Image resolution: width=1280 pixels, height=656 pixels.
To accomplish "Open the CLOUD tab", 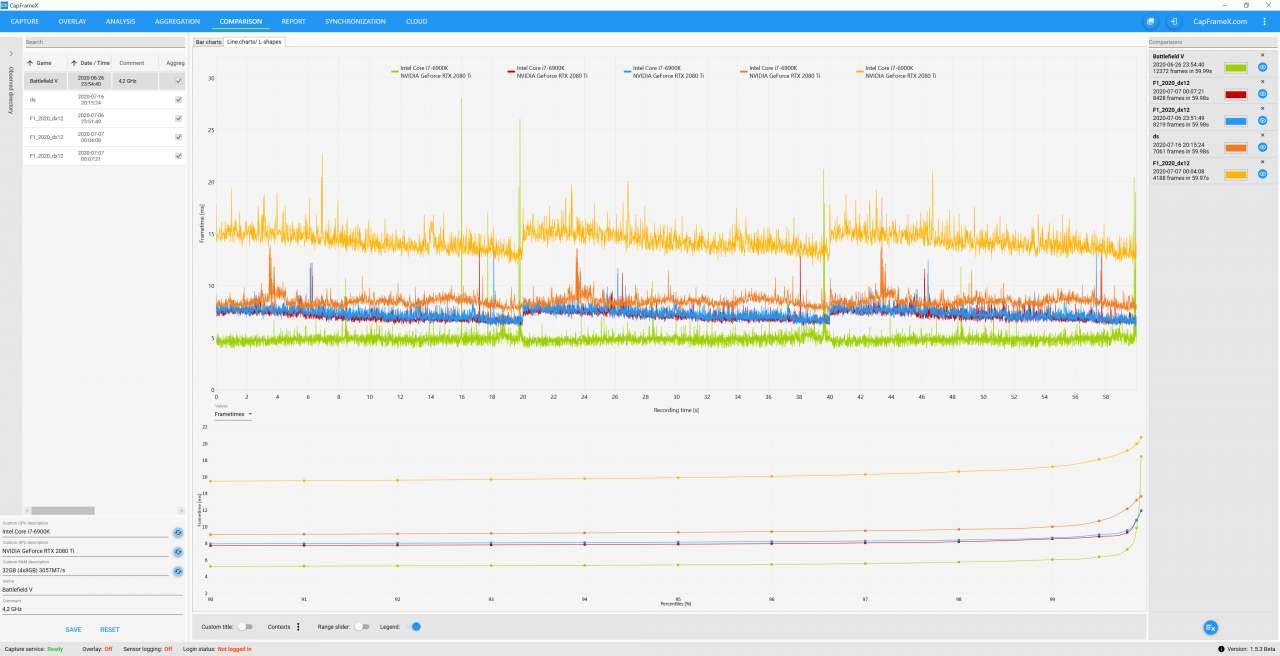I will click(x=416, y=21).
